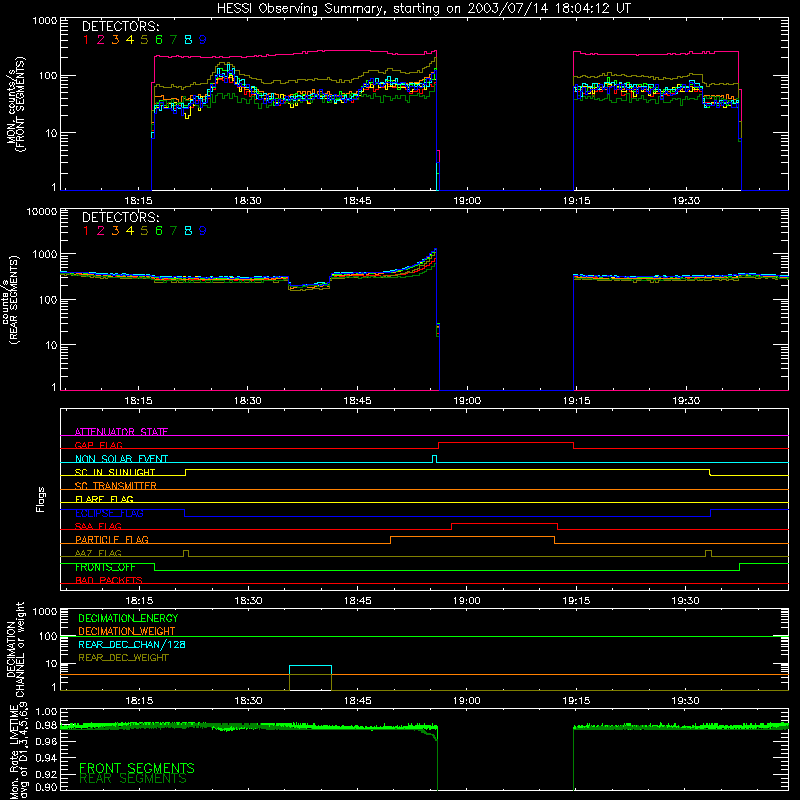The height and width of the screenshot is (800, 800).
Task: Click detector 2 legend number in front segments plot
Action: [x=101, y=40]
